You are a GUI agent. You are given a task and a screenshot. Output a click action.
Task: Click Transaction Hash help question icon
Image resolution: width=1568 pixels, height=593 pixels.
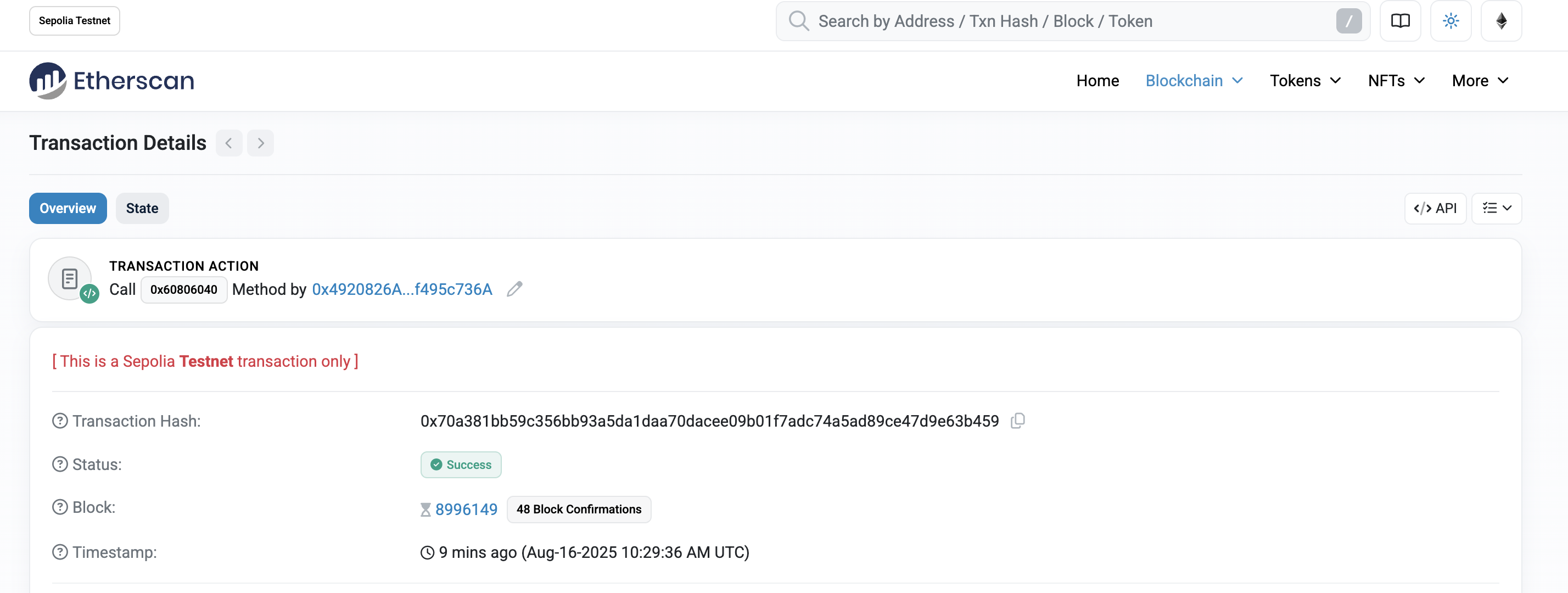pos(60,421)
